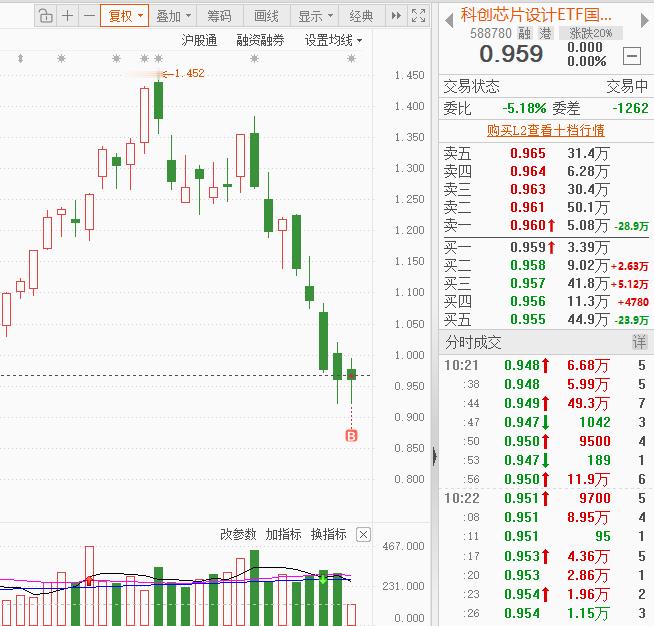654x626 pixels.
Task: Go to next stock with right arrow
Action: pyautogui.click(x=644, y=20)
